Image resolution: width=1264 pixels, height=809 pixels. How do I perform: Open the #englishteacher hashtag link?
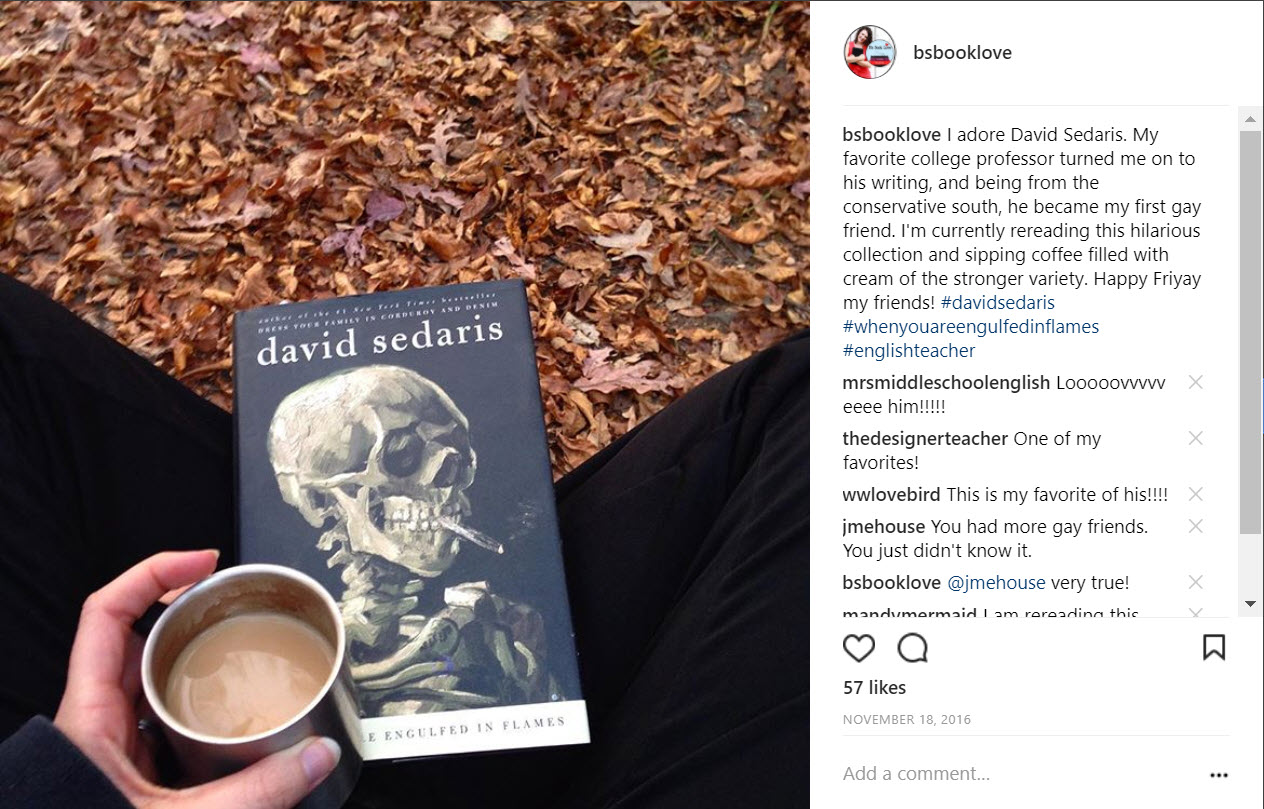coord(909,350)
